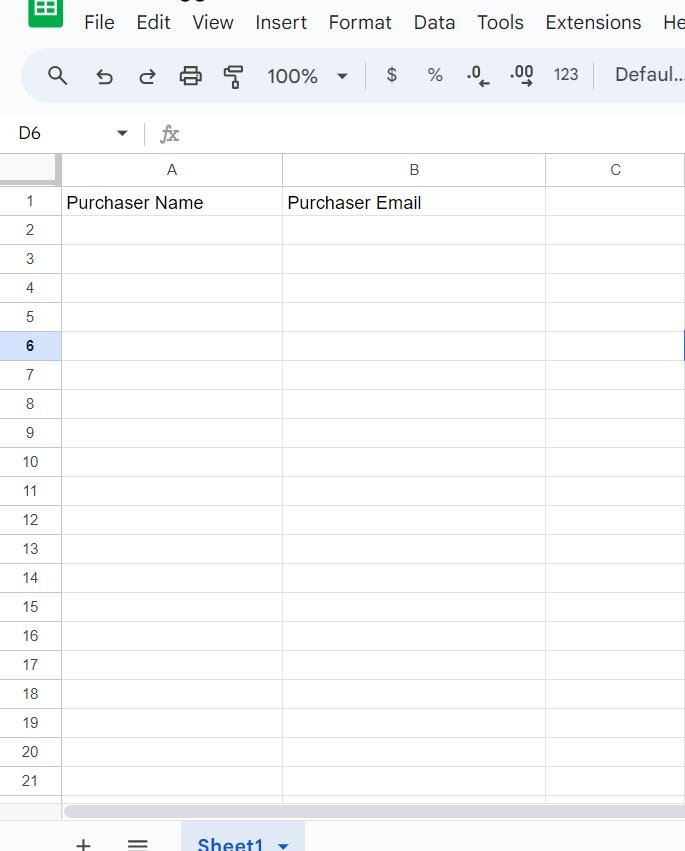Activate the Paint format roller icon
685x851 pixels.
coord(234,75)
